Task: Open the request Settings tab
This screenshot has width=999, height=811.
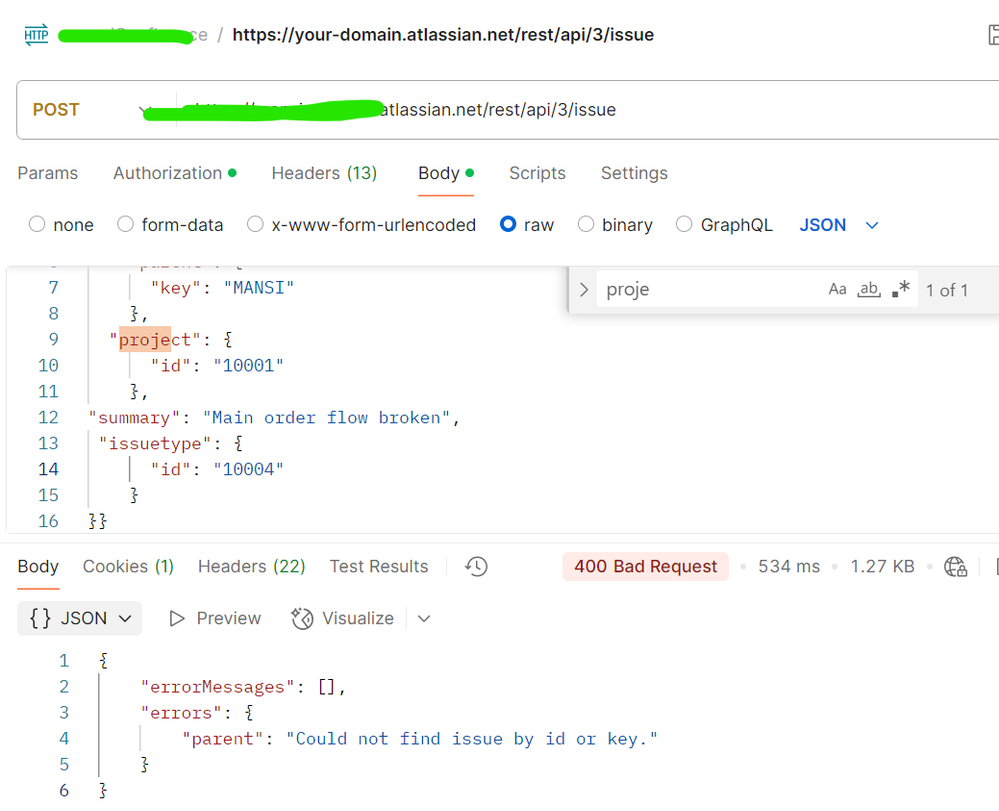Action: (634, 173)
